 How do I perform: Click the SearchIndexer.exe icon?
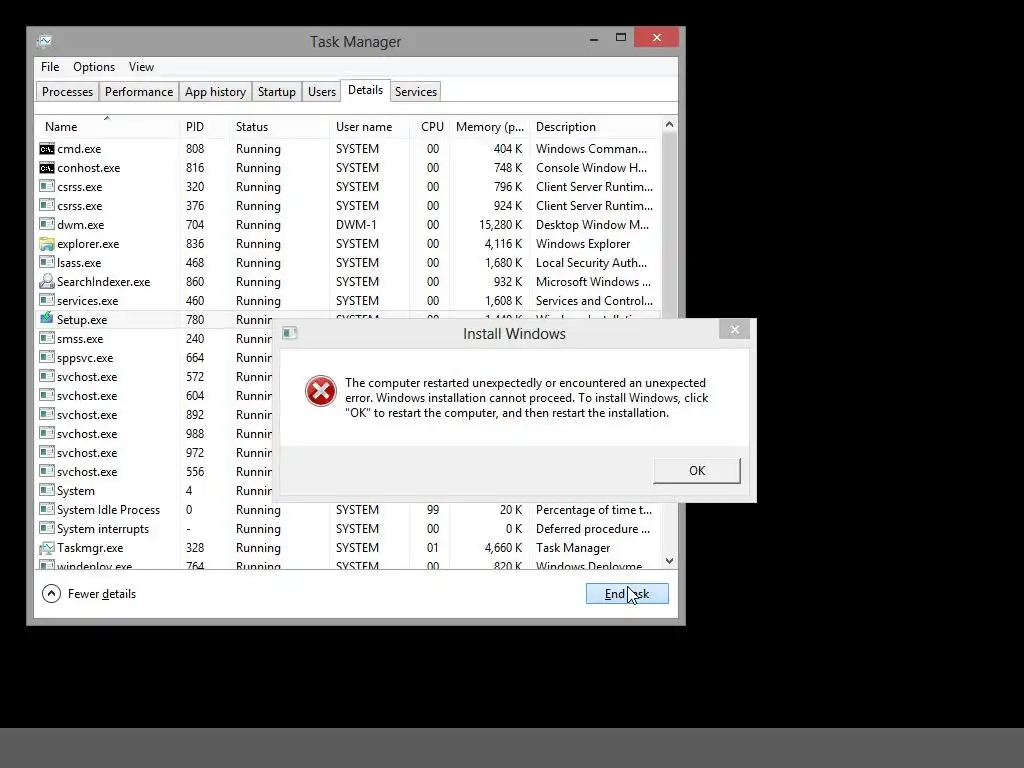[46, 281]
